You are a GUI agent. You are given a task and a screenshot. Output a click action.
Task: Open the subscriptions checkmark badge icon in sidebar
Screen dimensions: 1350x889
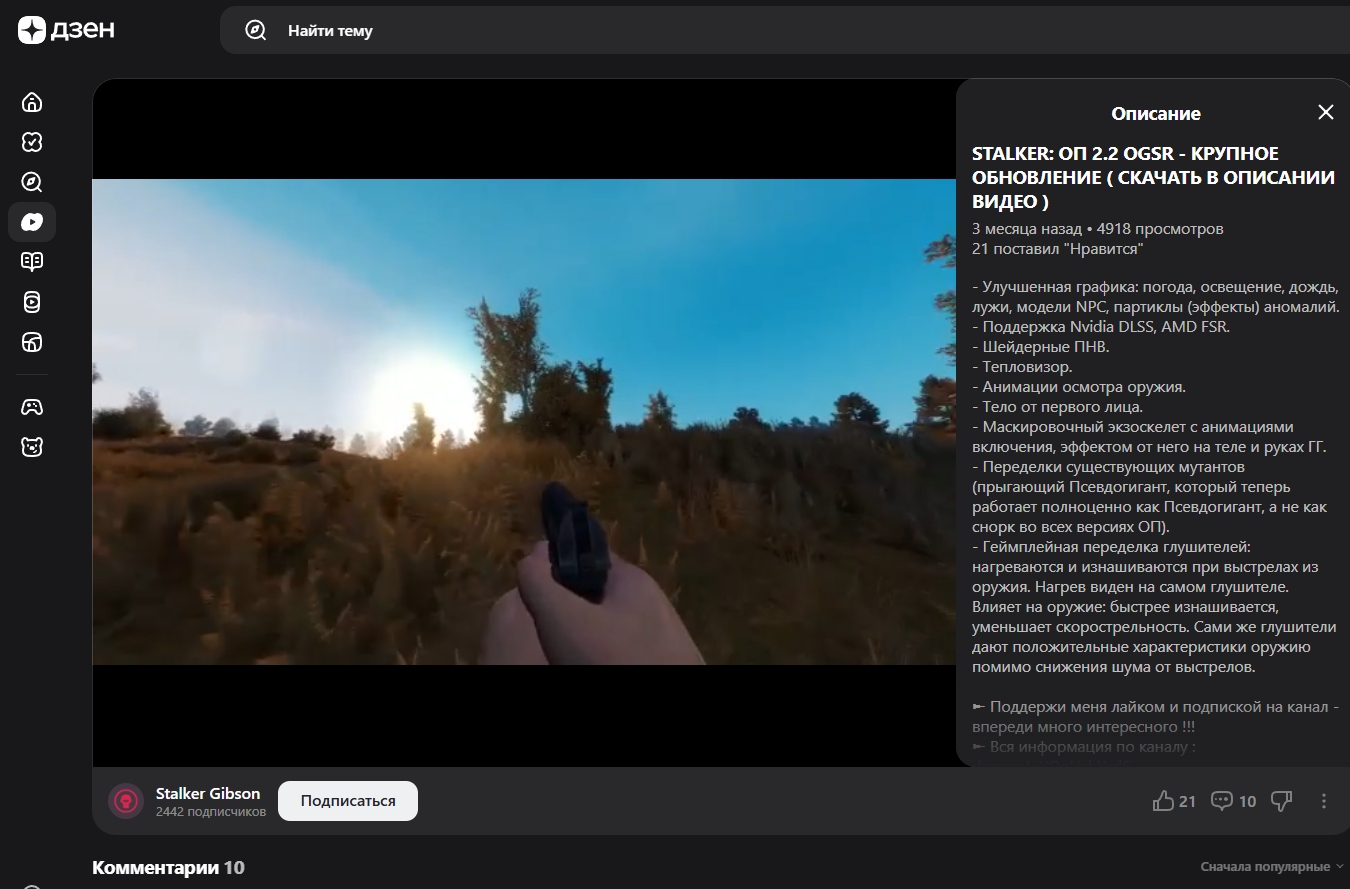(32, 142)
